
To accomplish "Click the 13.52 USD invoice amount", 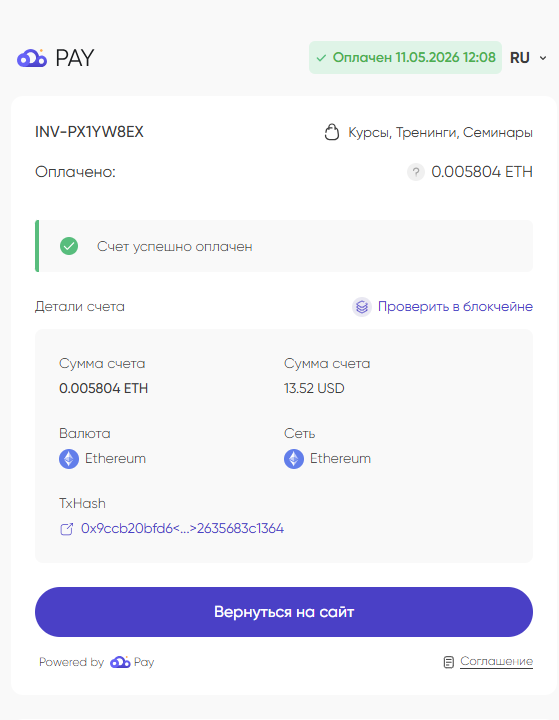I will click(x=314, y=388).
